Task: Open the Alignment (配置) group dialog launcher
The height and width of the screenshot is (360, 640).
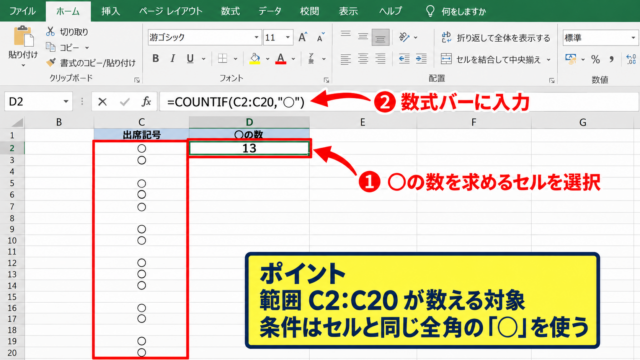Action: pyautogui.click(x=551, y=80)
